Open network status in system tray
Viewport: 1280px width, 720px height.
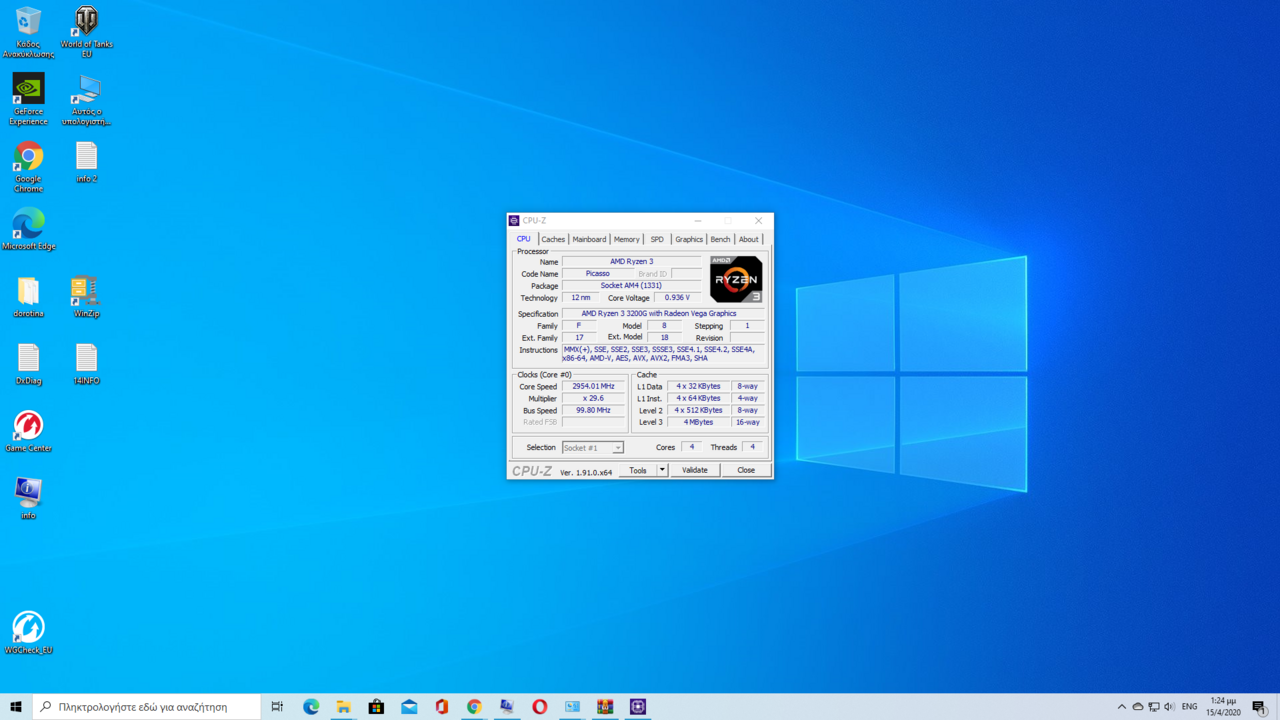(x=1153, y=707)
